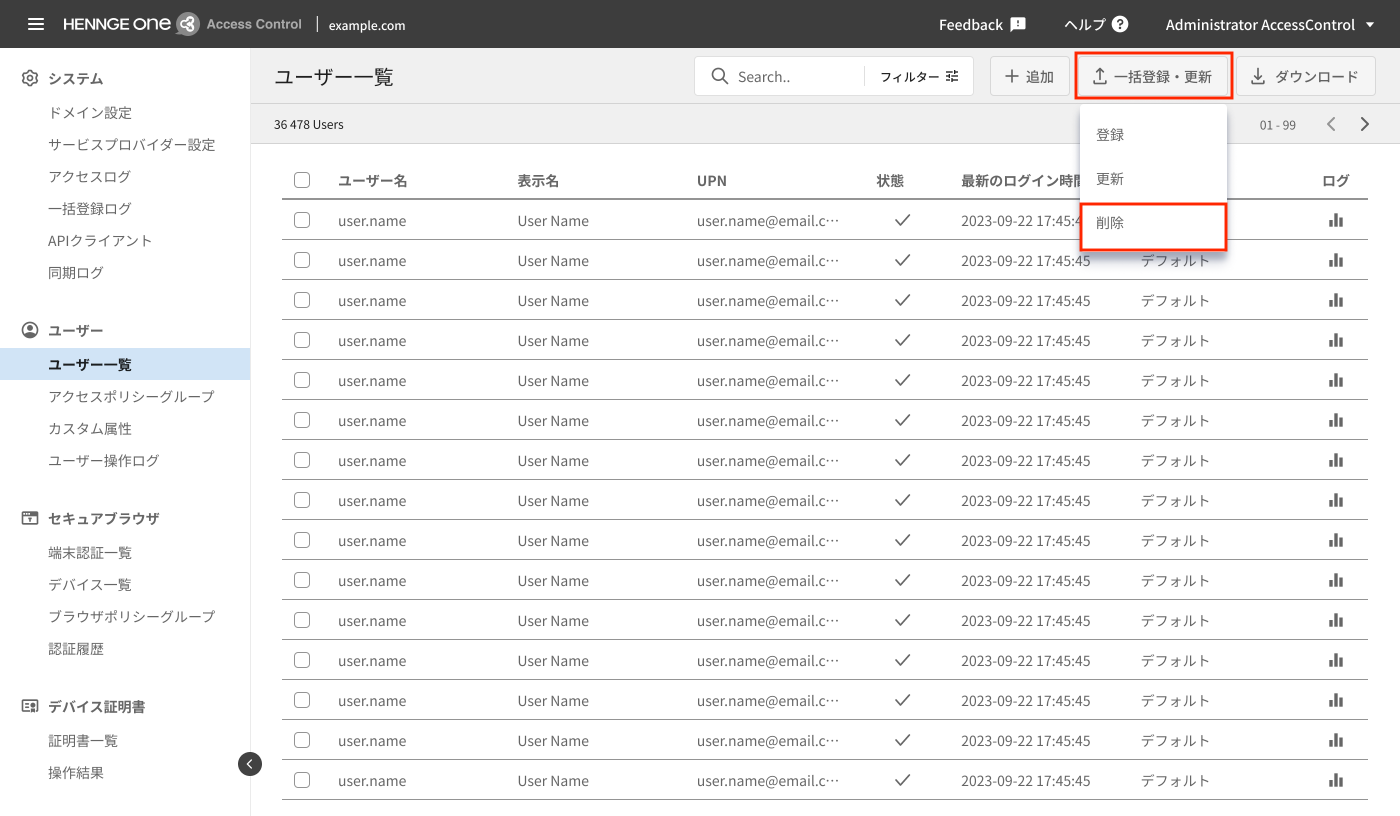Click the システム section heading
Screen dimensions: 1400x816
tap(76, 78)
